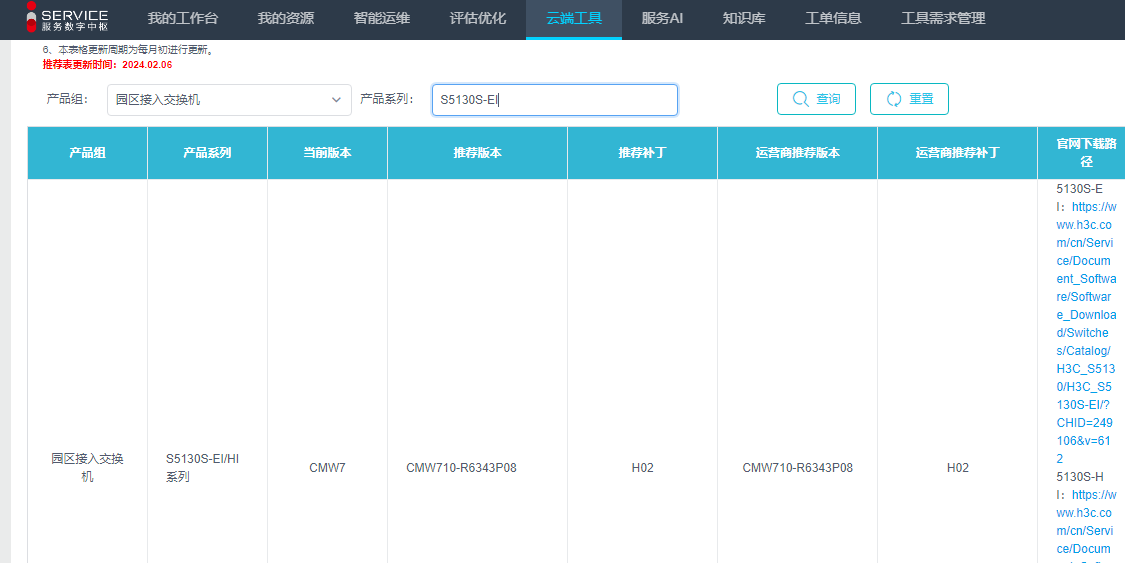The width and height of the screenshot is (1125, 563).
Task: Click the 推荐版本 column header
Action: tap(477, 153)
